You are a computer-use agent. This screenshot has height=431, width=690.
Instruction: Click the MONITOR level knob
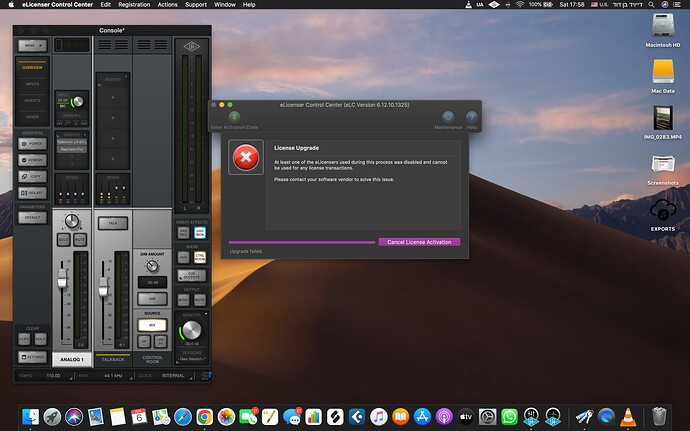[x=191, y=330]
